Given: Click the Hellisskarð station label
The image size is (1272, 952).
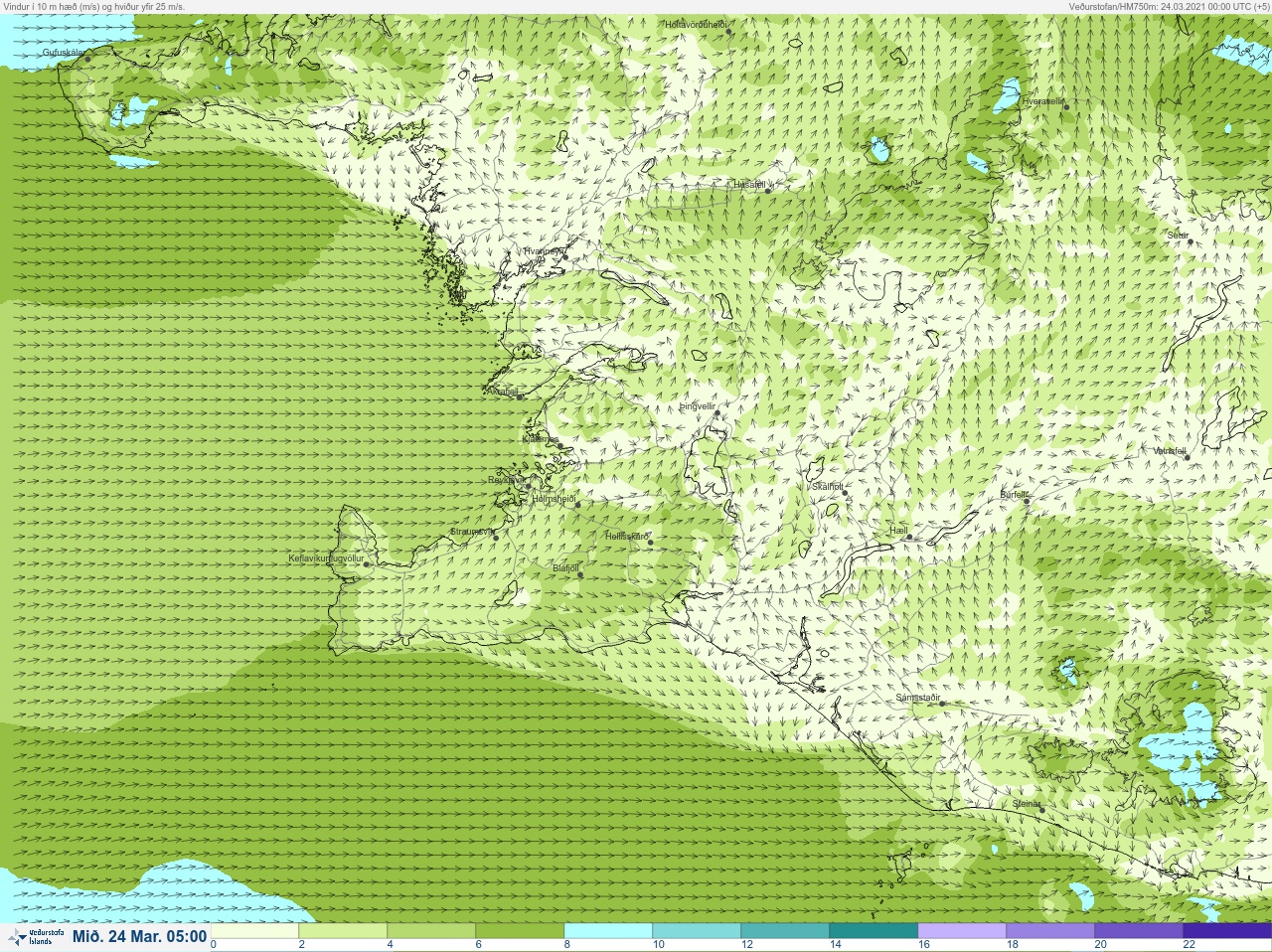Looking at the screenshot, I should pos(627,537).
